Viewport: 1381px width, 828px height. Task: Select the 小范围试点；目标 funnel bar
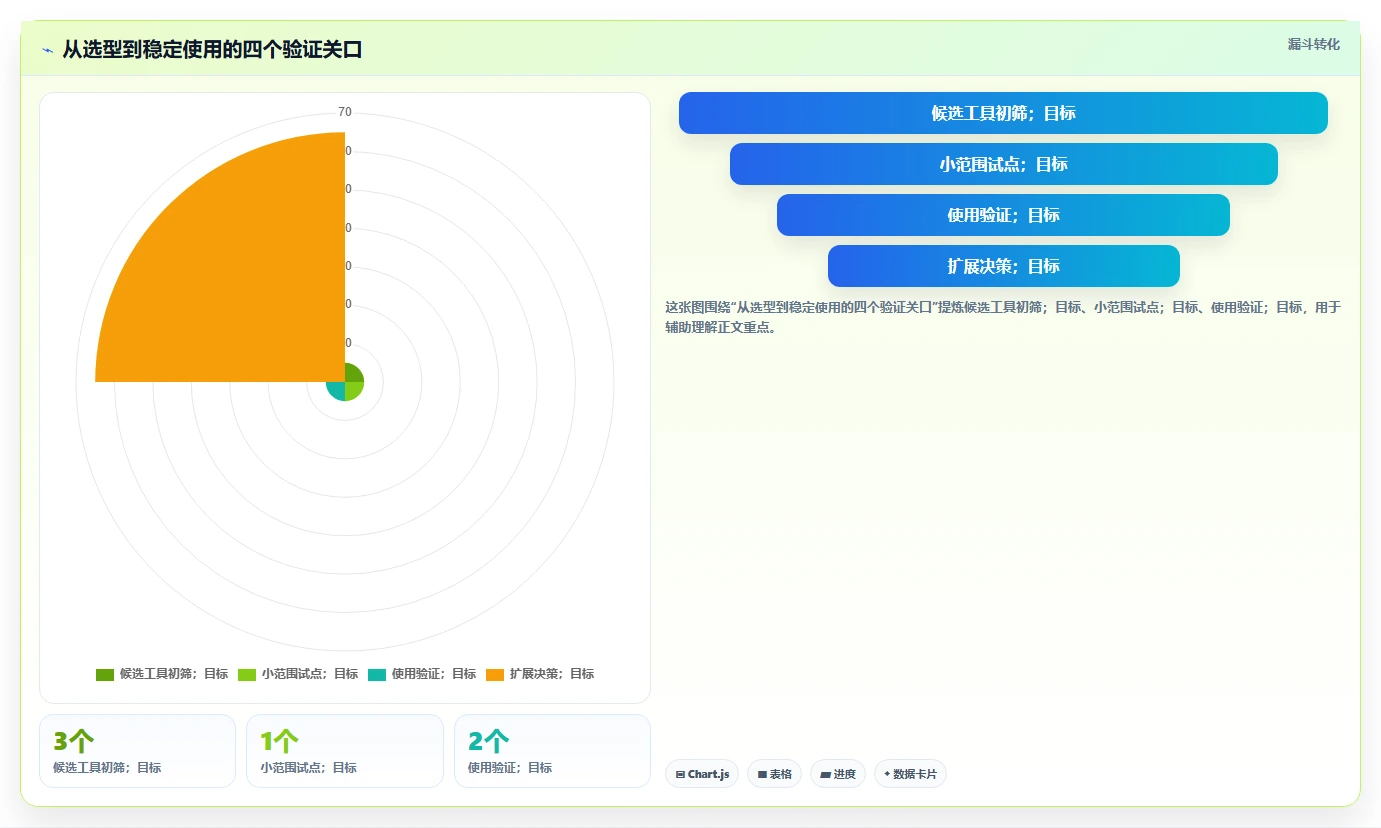tap(1004, 164)
